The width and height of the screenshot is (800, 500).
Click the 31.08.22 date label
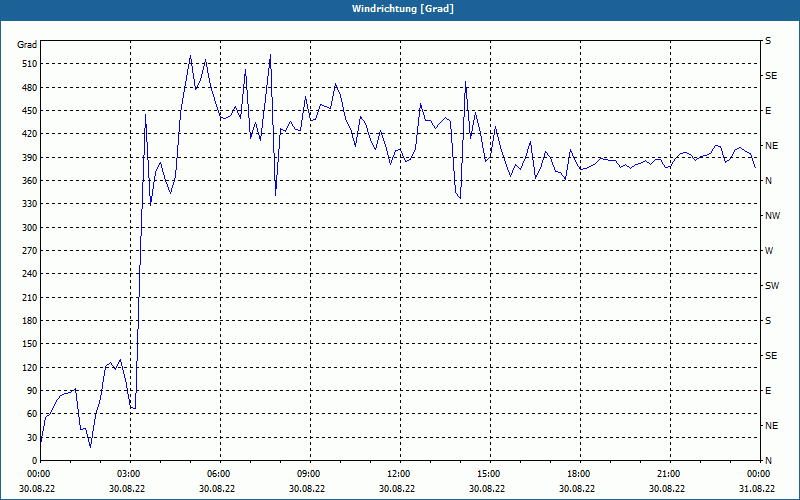758,488
